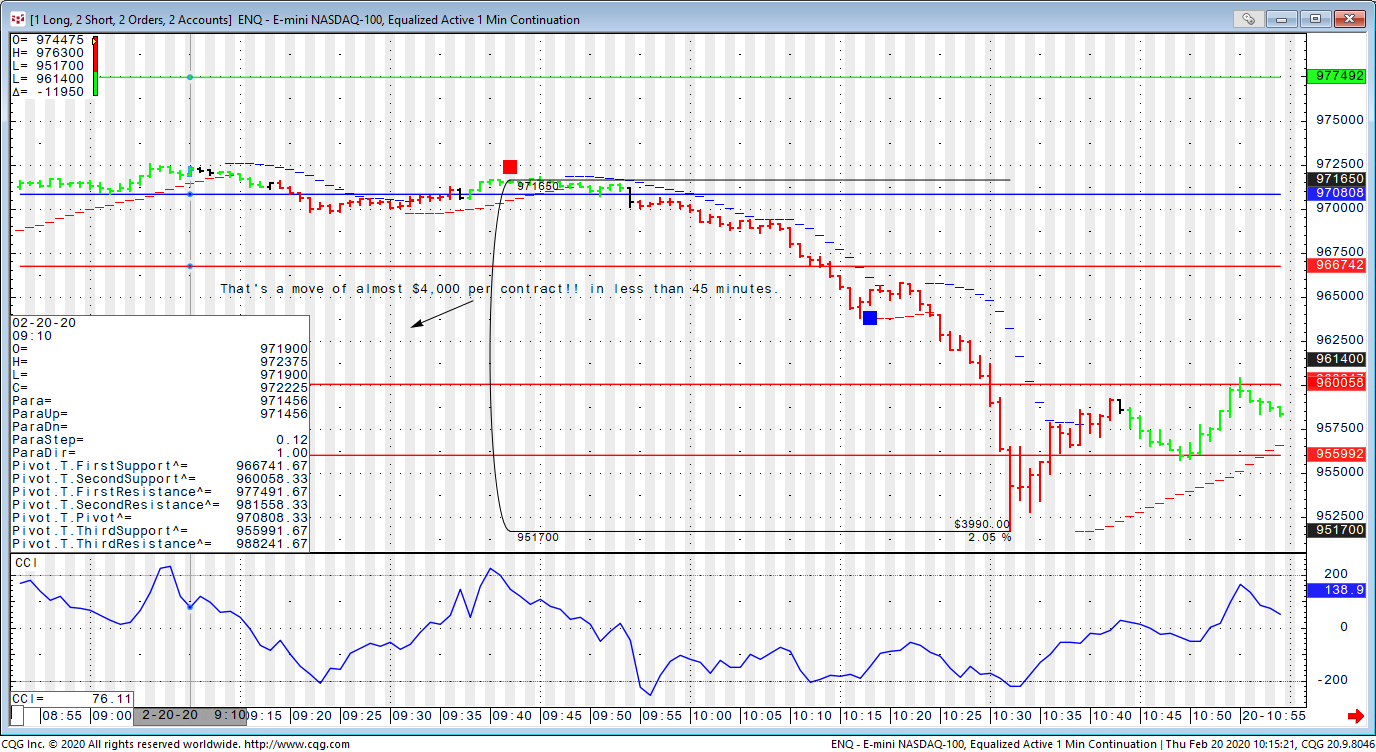Open the www.cqg.com link in footer
The width and height of the screenshot is (1376, 752).
point(296,744)
